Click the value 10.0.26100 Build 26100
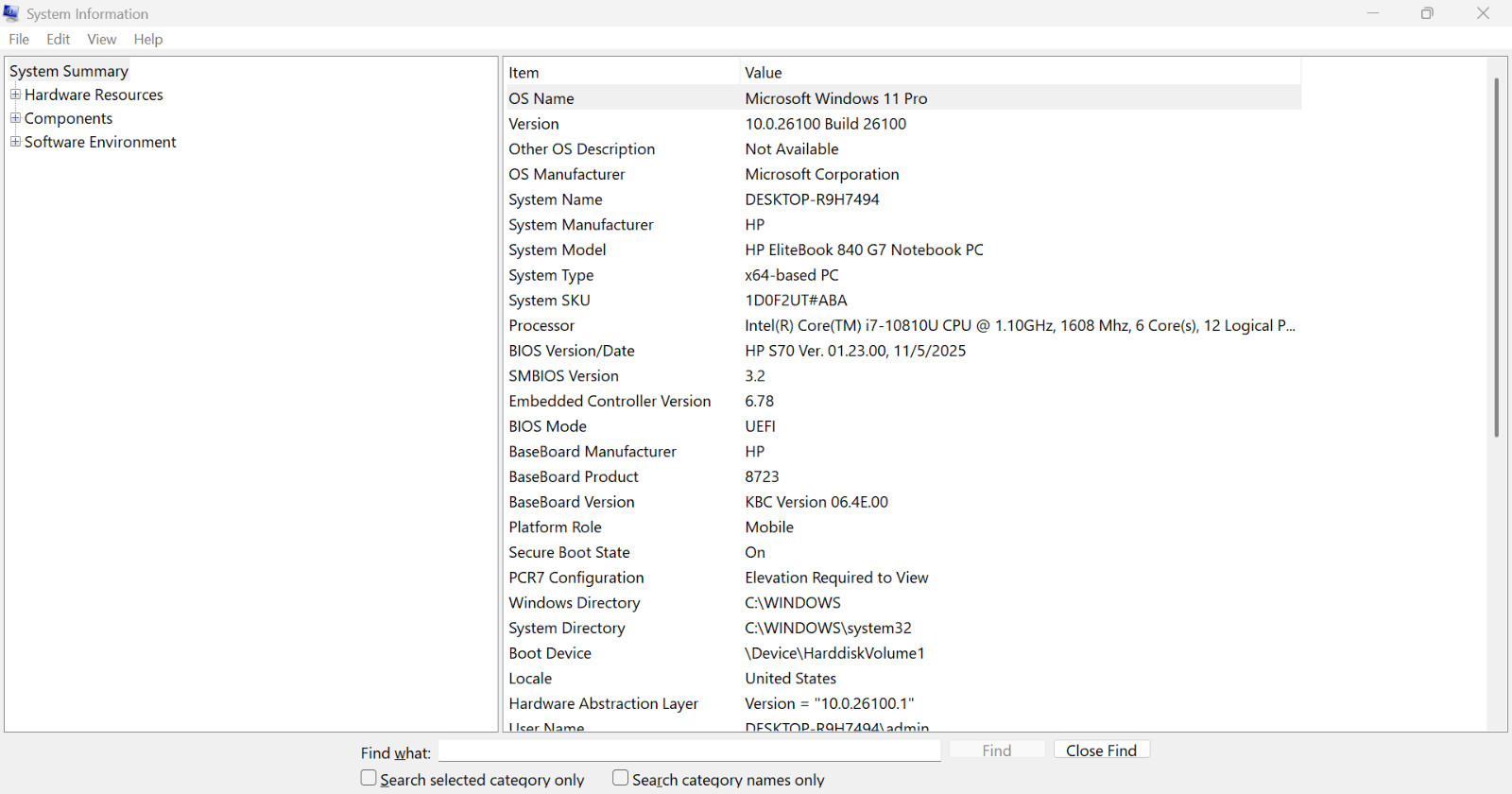 coord(826,124)
